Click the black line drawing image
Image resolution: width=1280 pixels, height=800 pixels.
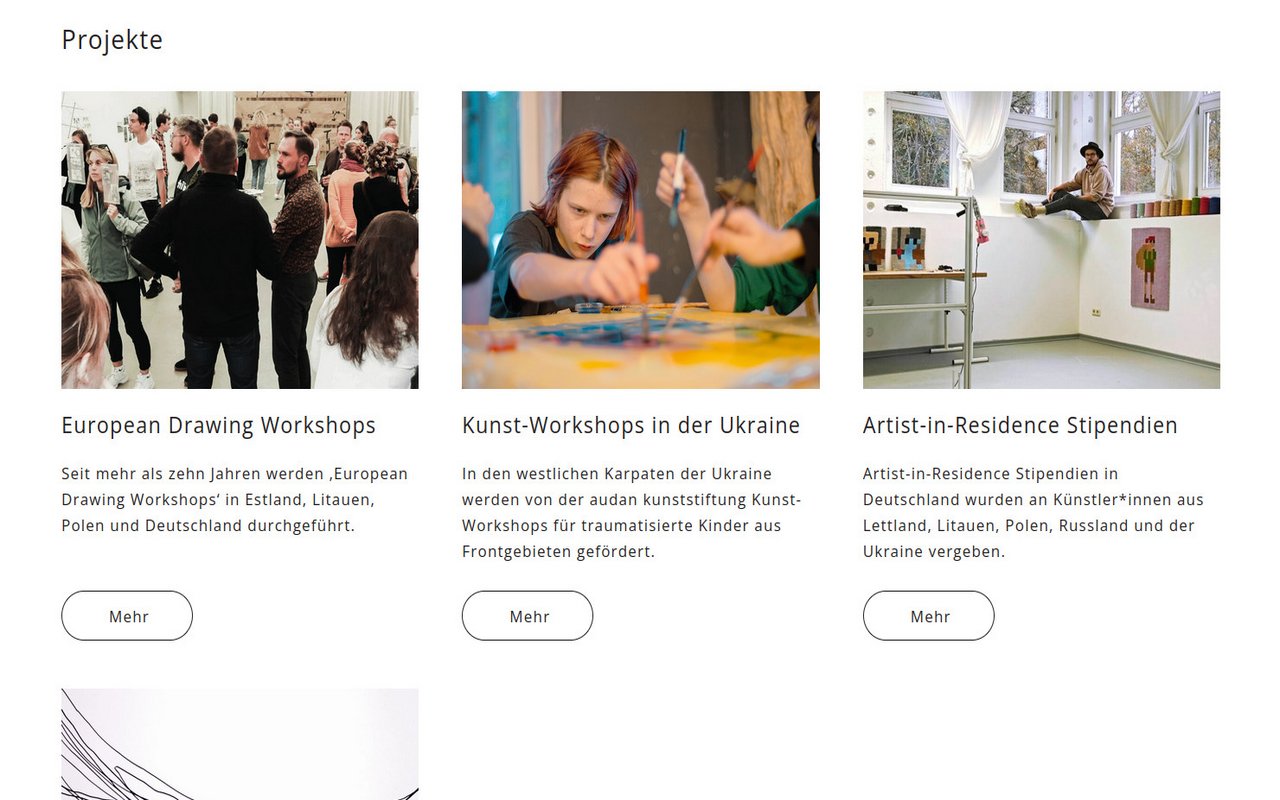pos(240,744)
